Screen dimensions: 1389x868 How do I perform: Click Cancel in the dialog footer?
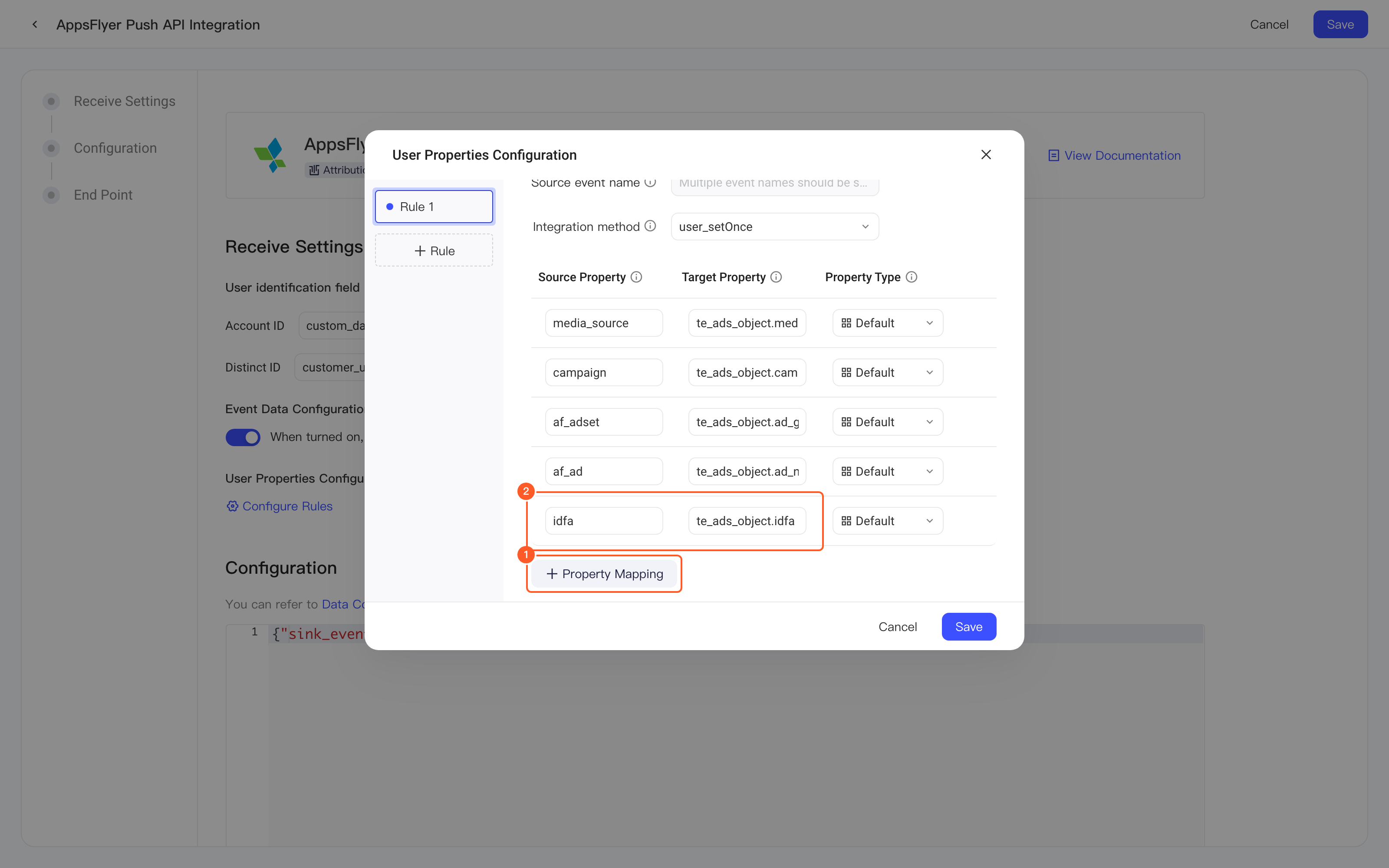point(897,626)
